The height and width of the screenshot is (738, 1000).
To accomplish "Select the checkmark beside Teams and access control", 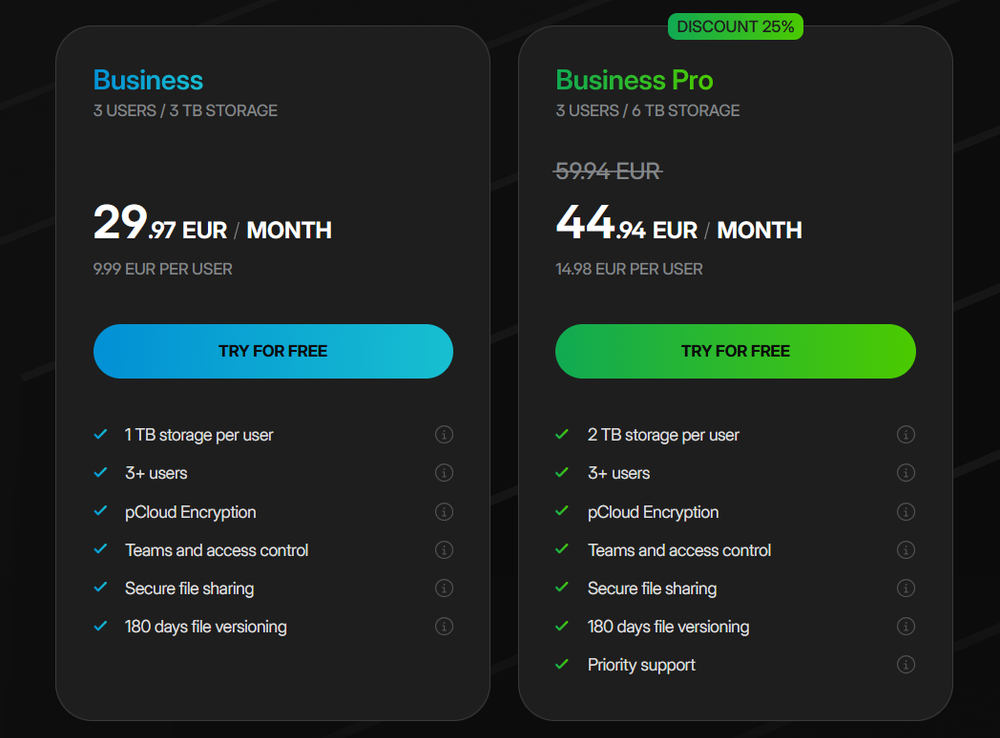I will point(100,549).
